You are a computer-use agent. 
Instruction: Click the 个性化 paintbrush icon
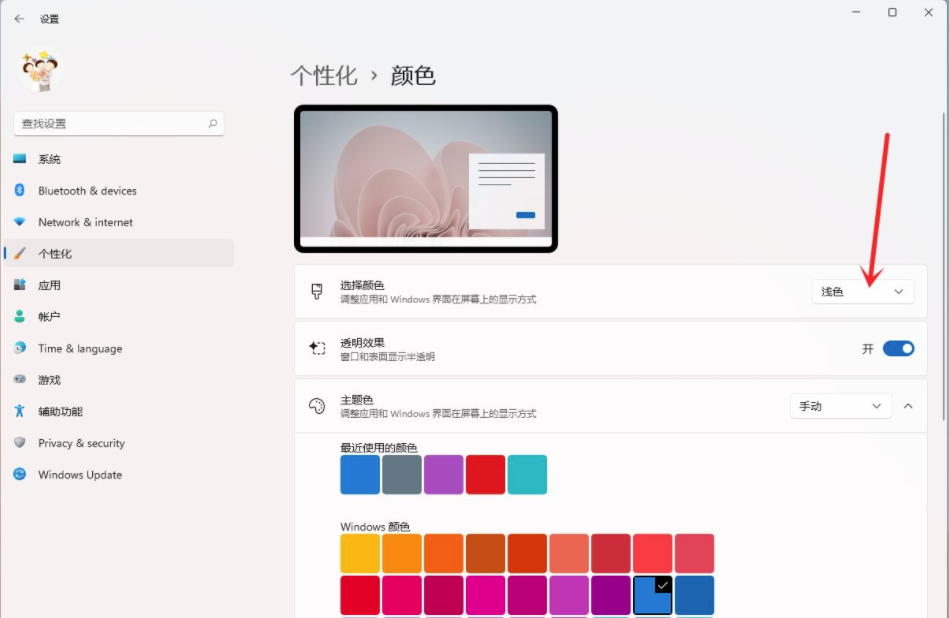pyautogui.click(x=20, y=253)
